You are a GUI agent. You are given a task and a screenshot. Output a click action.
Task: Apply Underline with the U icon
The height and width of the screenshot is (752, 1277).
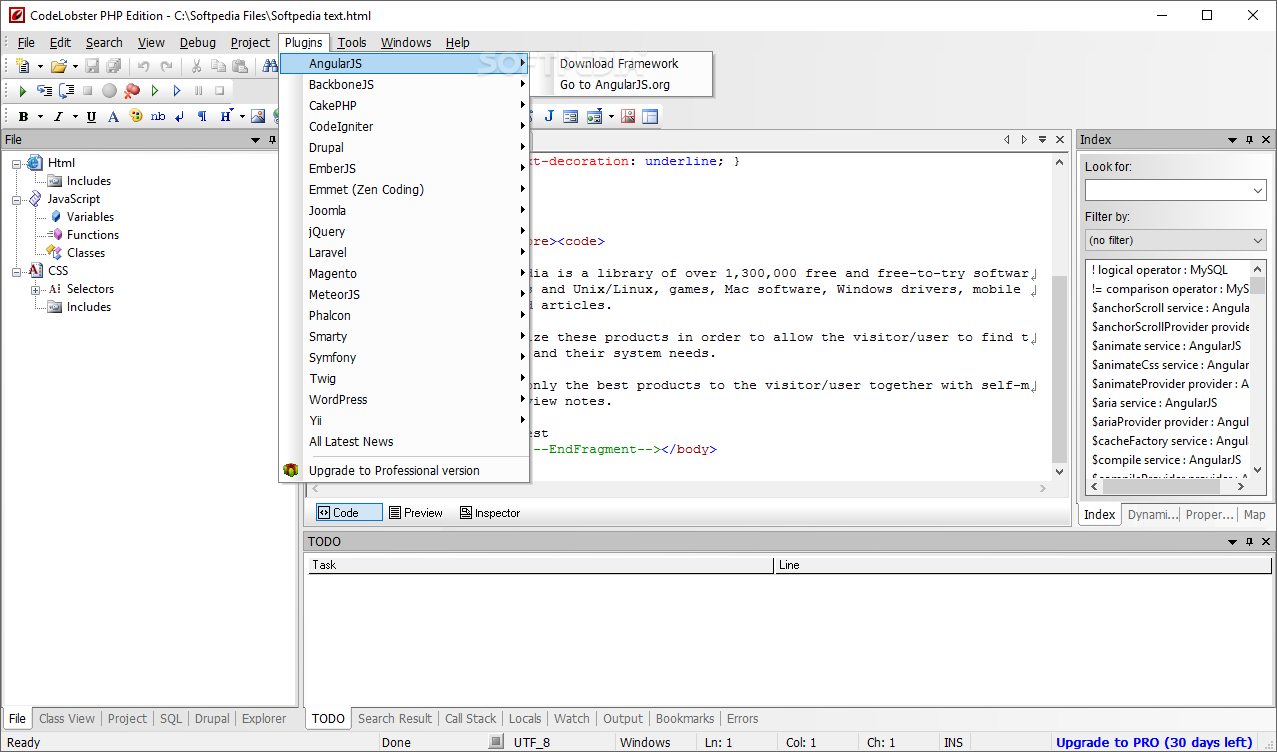(x=91, y=117)
